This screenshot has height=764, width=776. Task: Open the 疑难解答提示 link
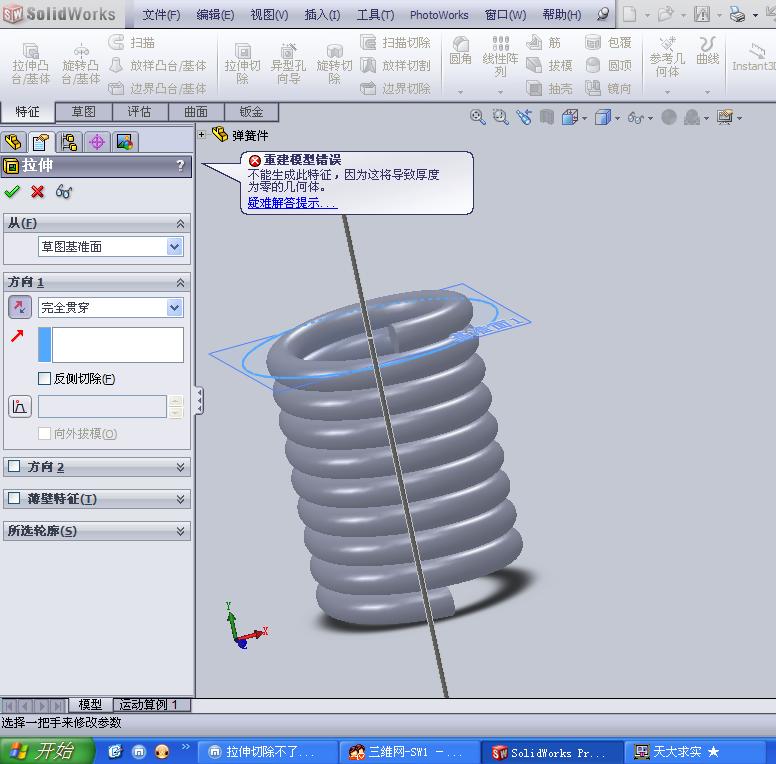292,203
